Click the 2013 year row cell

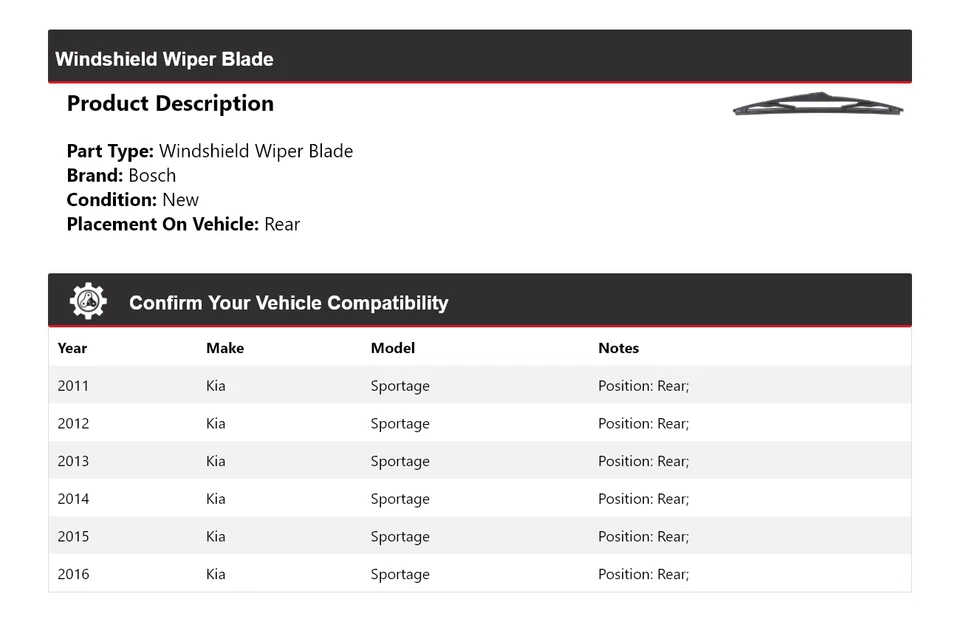point(73,461)
